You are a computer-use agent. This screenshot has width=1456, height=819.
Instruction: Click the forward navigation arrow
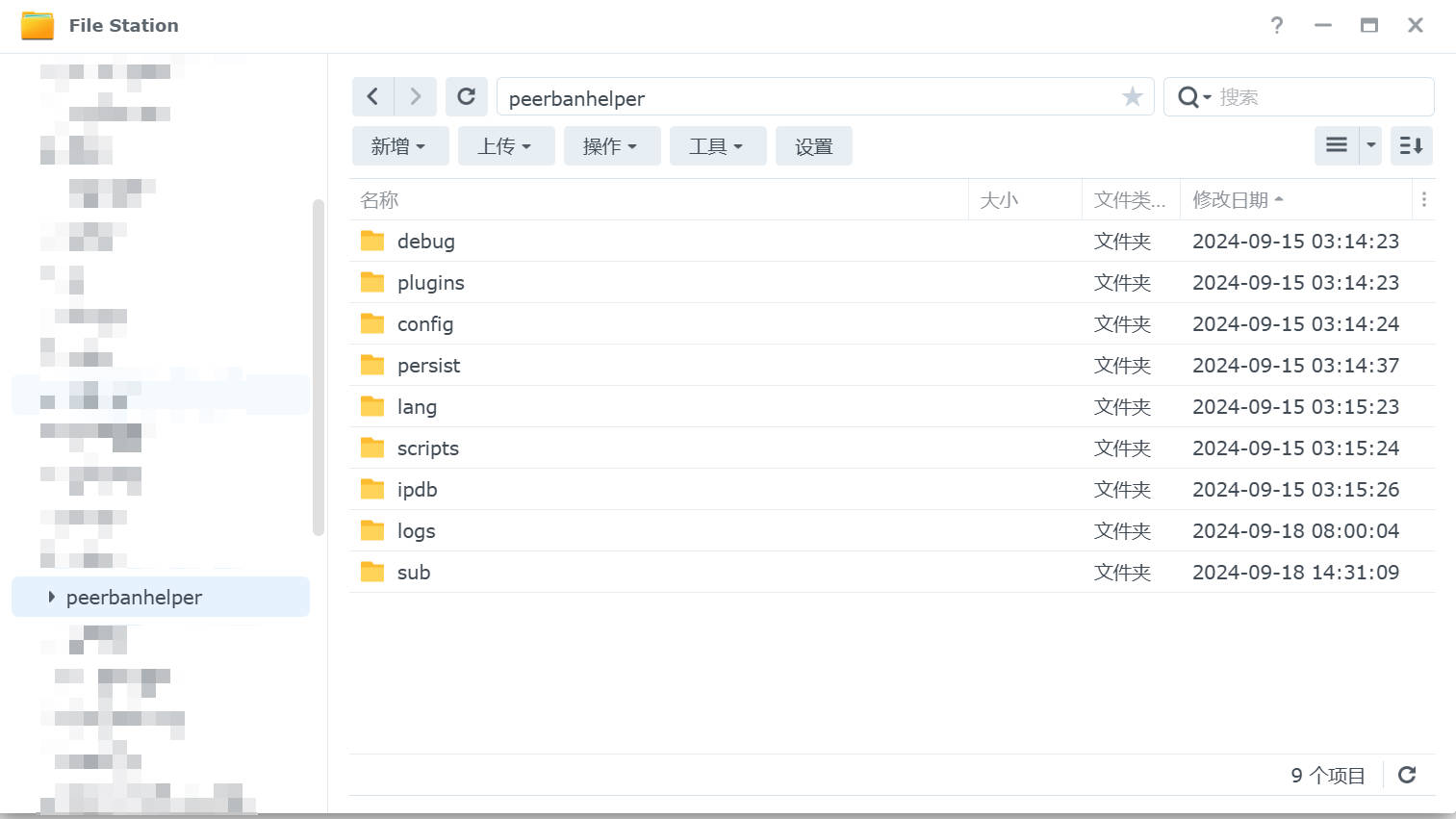416,96
